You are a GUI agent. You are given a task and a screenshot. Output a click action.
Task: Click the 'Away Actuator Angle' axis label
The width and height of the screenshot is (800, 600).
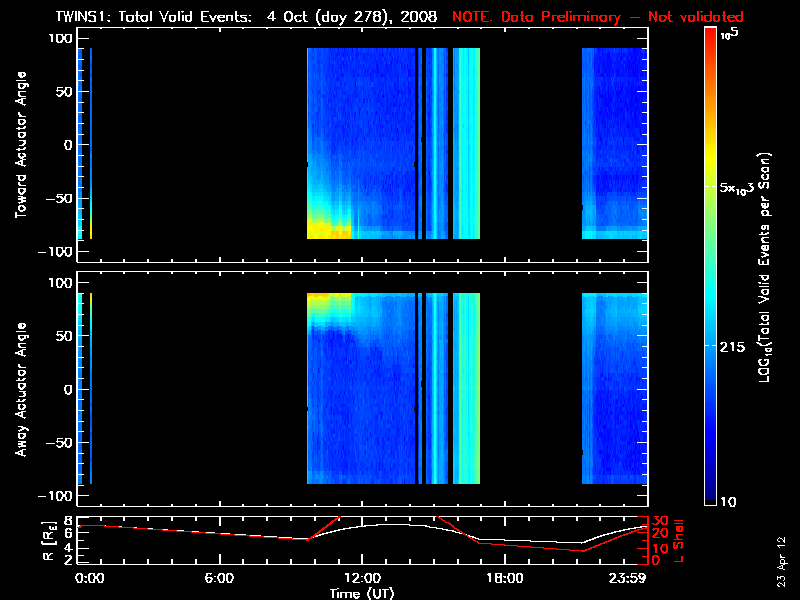(x=18, y=389)
